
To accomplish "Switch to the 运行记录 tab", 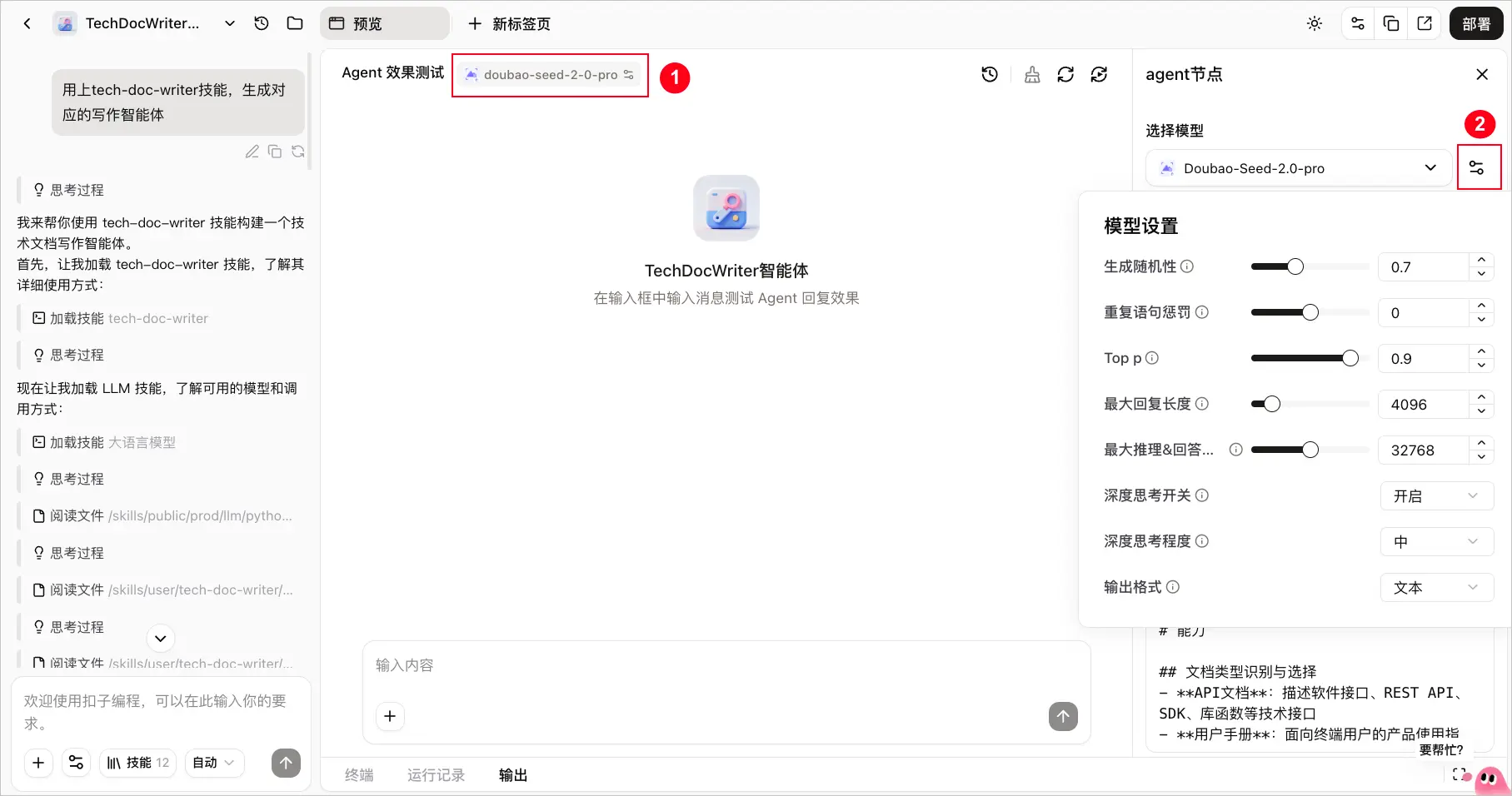I will click(x=436, y=775).
